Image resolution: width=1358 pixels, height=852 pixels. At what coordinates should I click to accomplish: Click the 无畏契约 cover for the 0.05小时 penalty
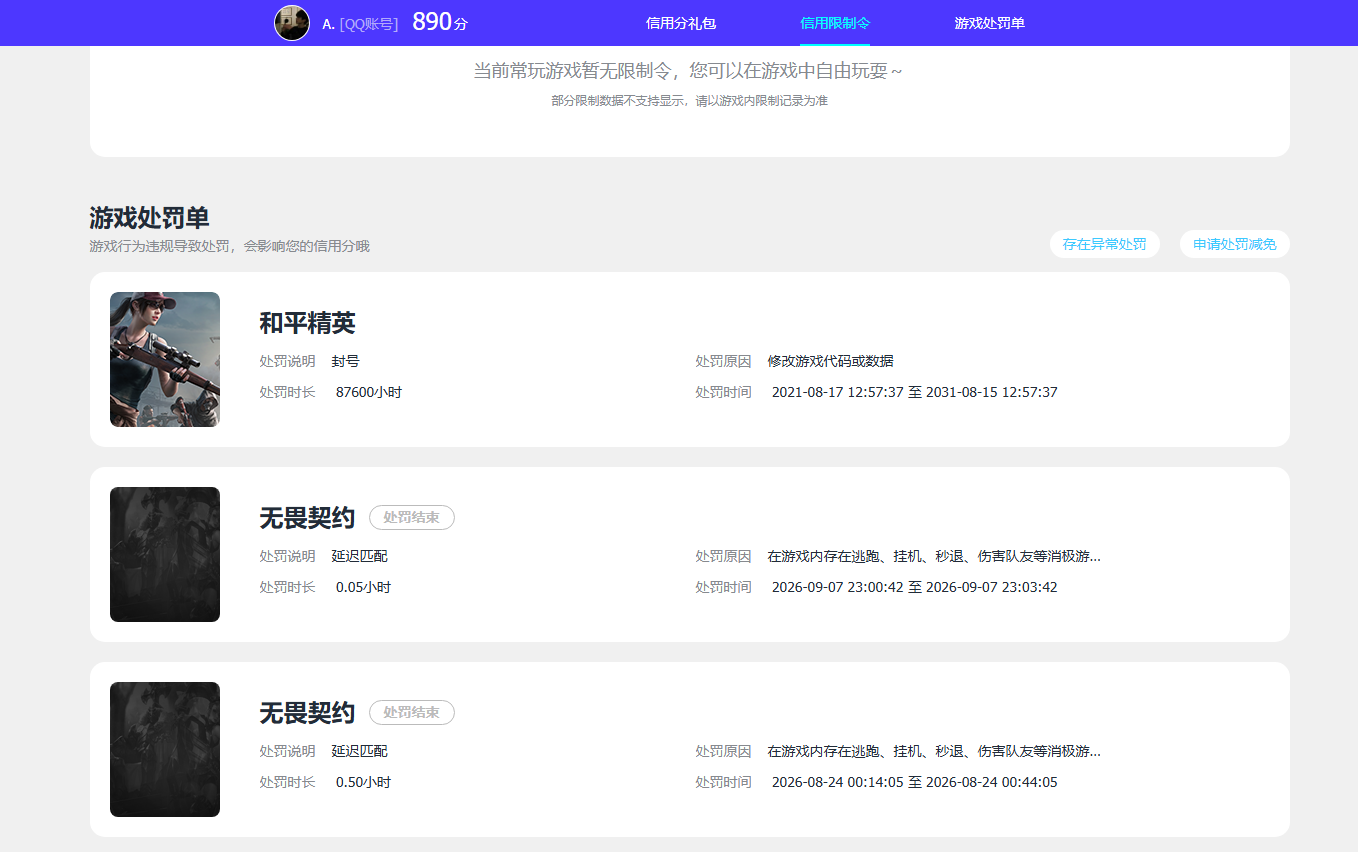pyautogui.click(x=165, y=555)
